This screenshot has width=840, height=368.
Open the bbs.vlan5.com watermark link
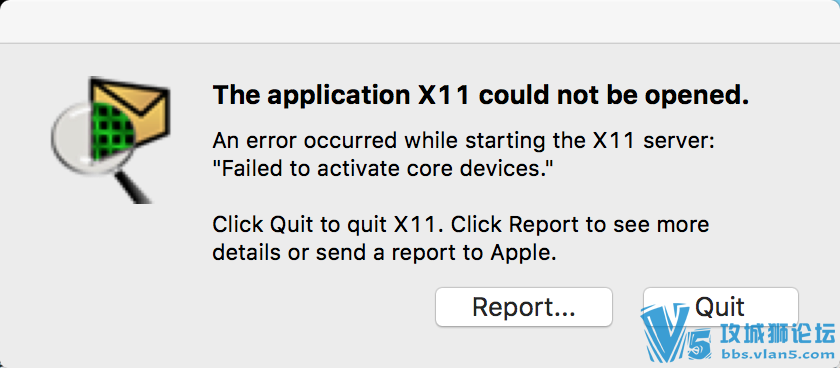click(x=777, y=355)
